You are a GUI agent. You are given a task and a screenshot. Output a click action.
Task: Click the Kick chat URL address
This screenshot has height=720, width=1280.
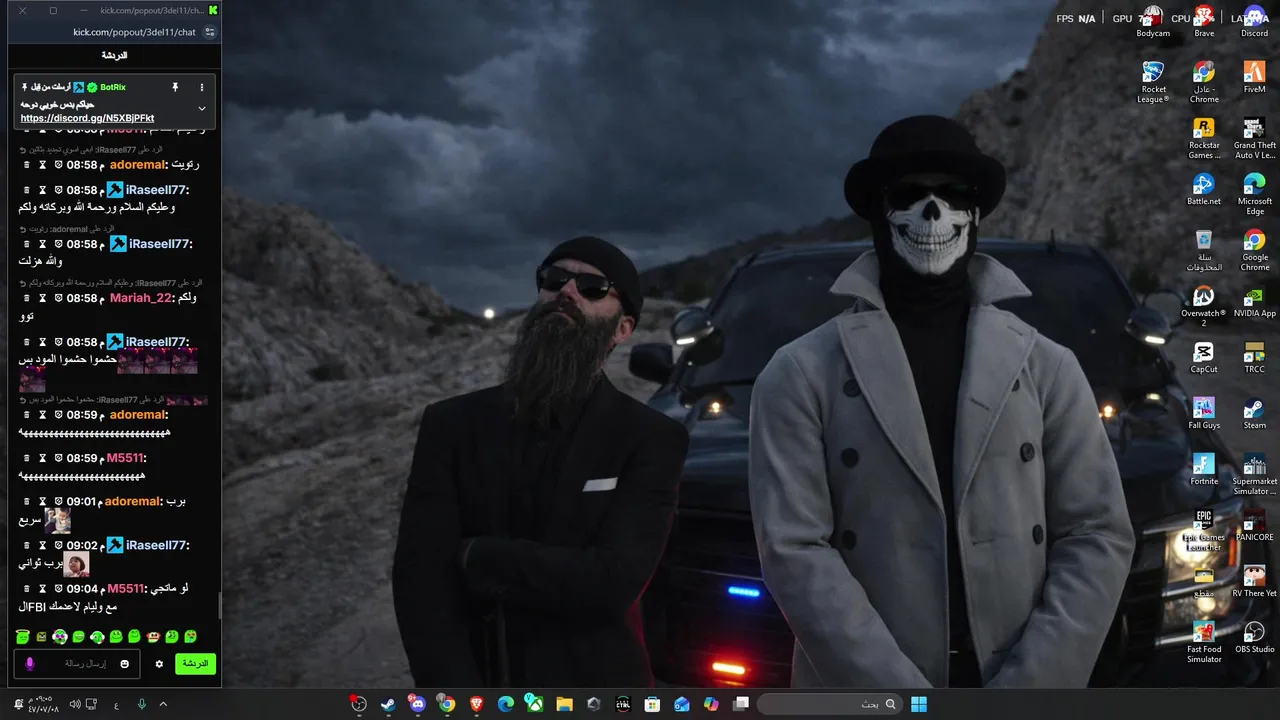134,32
